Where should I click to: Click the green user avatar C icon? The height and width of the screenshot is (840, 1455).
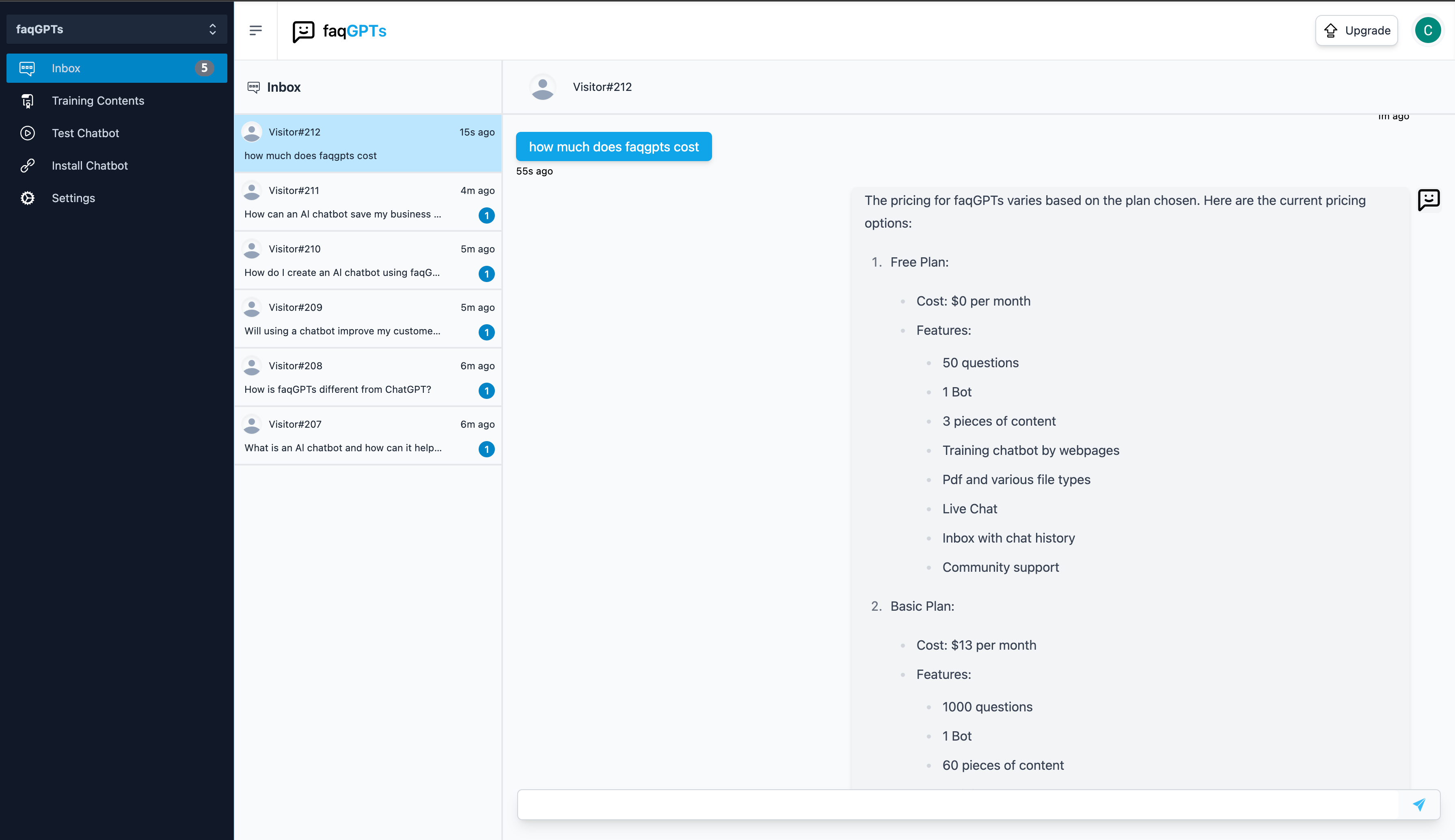1428,30
